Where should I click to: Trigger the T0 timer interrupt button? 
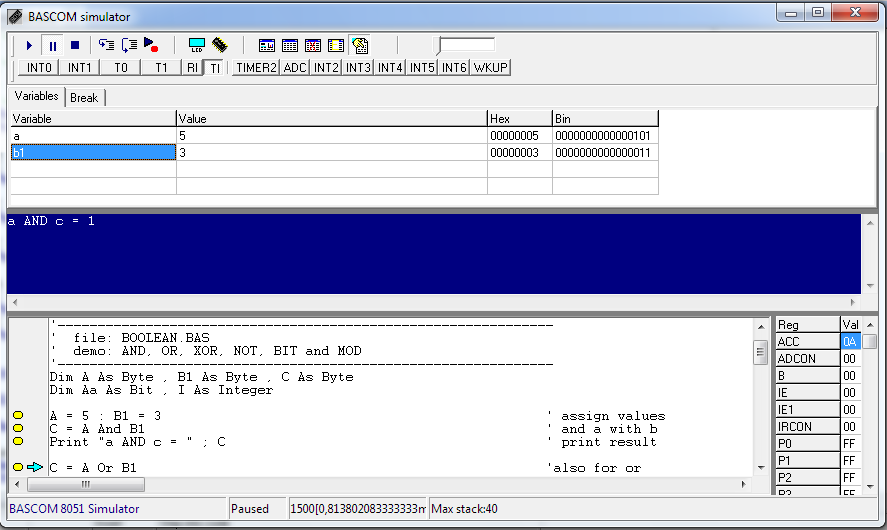point(120,68)
